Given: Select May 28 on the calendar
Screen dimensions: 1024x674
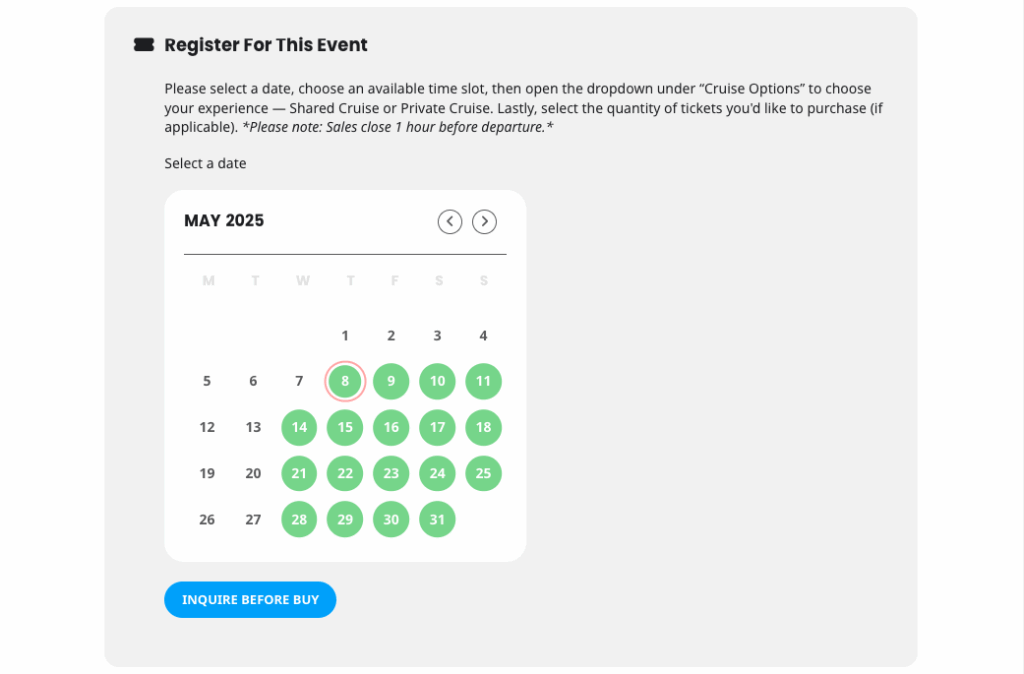Looking at the screenshot, I should 299,519.
